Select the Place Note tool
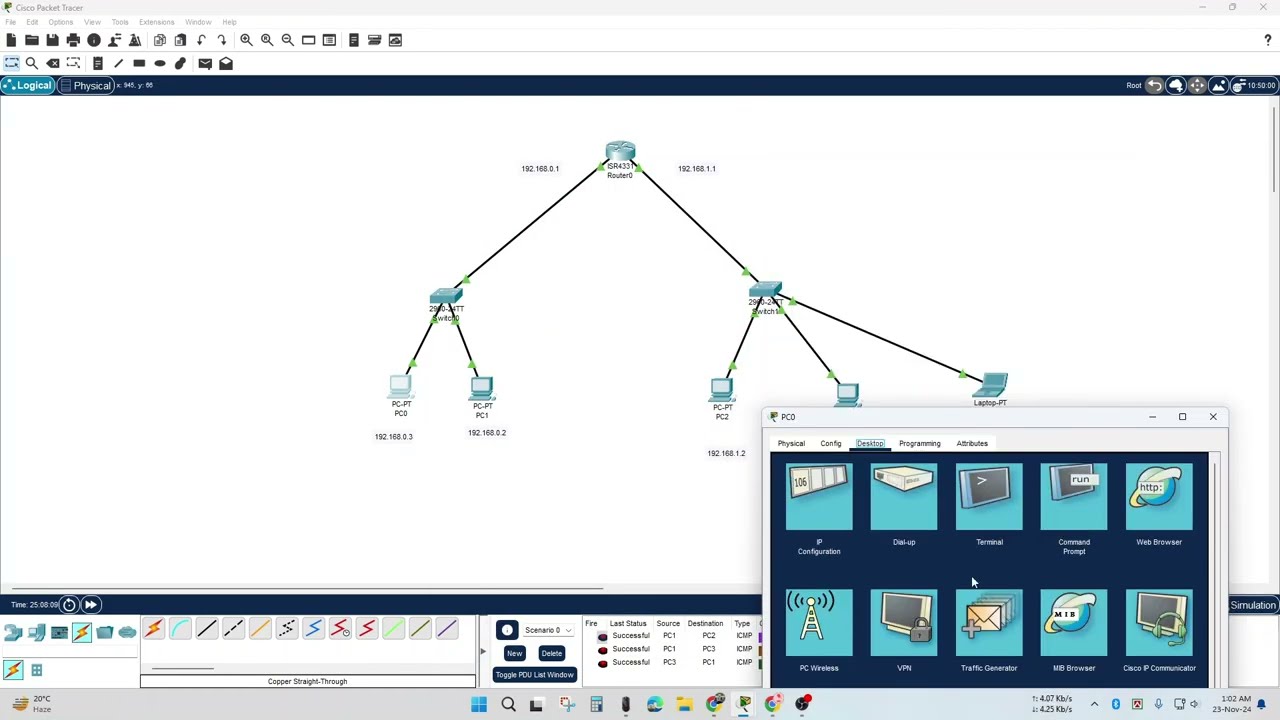This screenshot has height=720, width=1280. click(x=97, y=63)
